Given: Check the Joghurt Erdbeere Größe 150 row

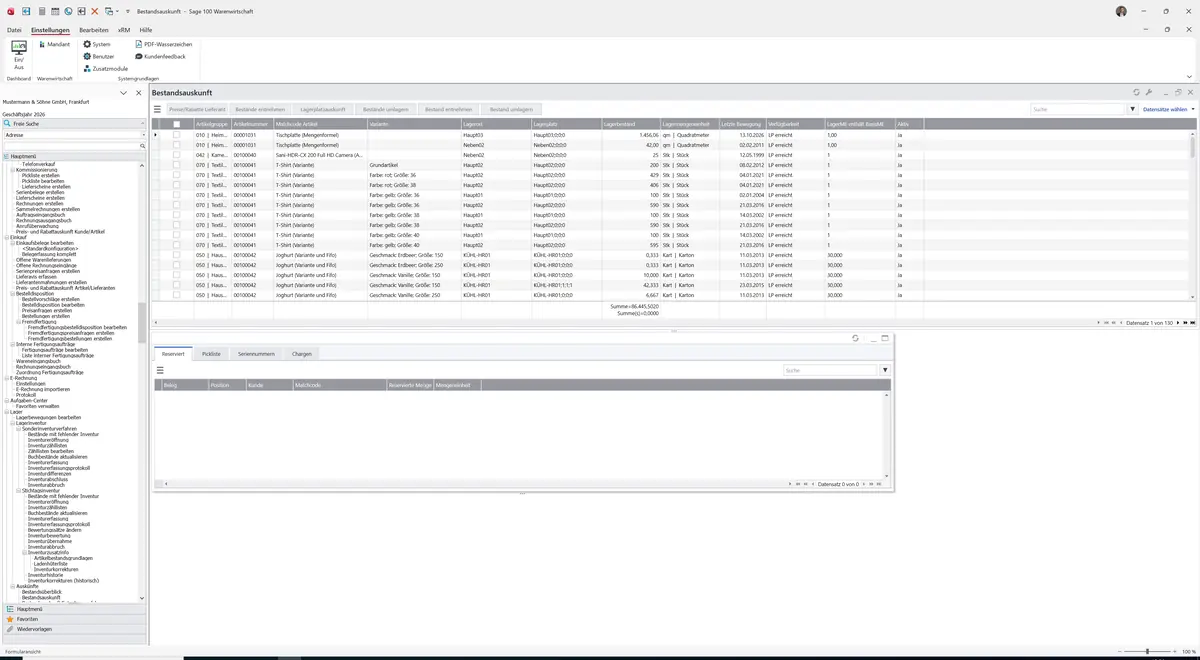Looking at the screenshot, I should pos(177,255).
